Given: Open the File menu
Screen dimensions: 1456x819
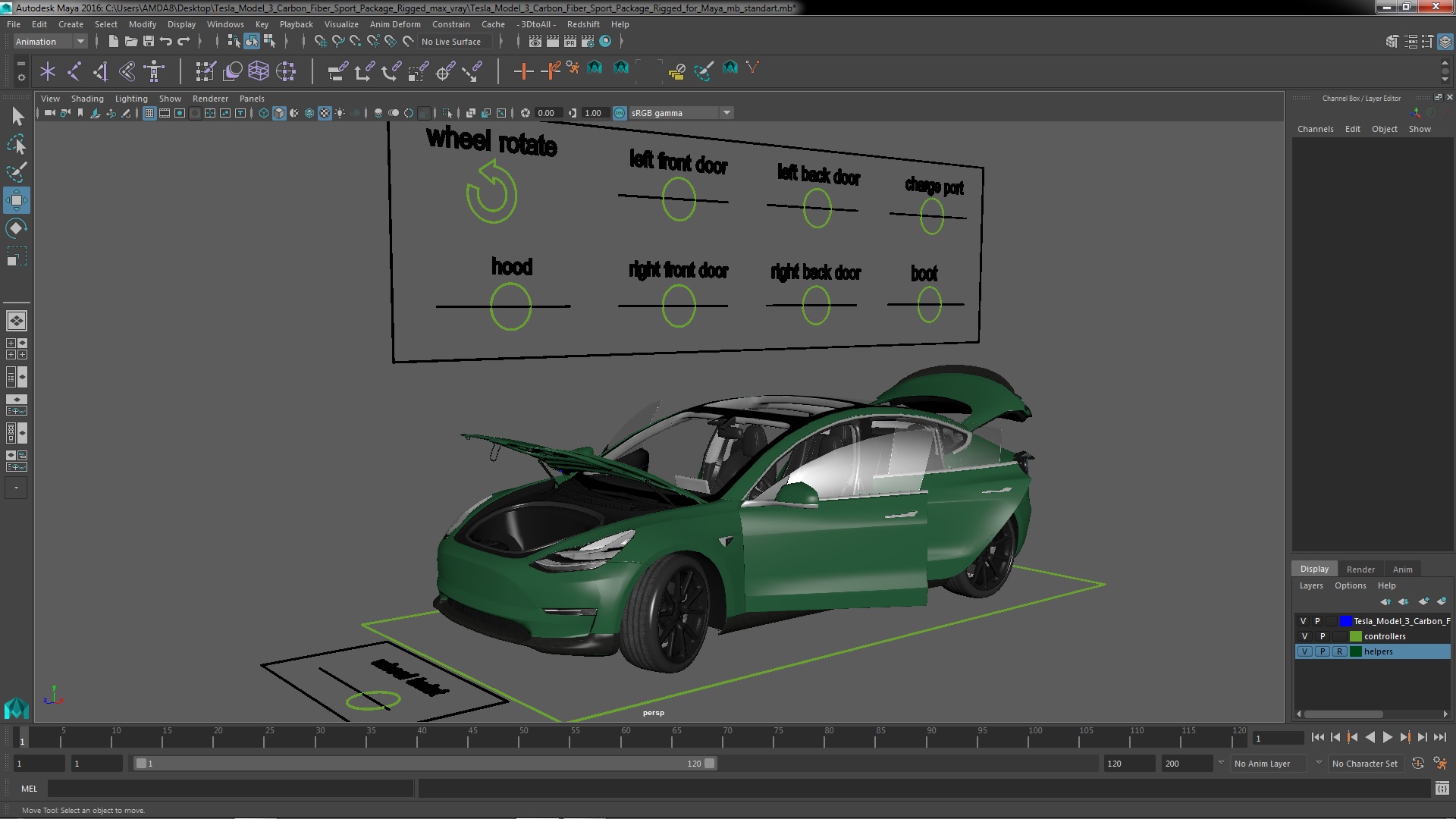Looking at the screenshot, I should click(x=14, y=24).
